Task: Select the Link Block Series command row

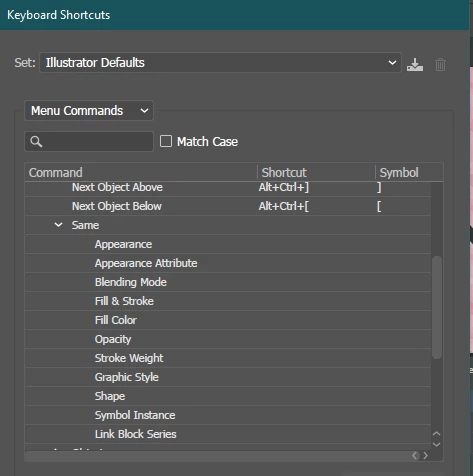Action: (228, 434)
